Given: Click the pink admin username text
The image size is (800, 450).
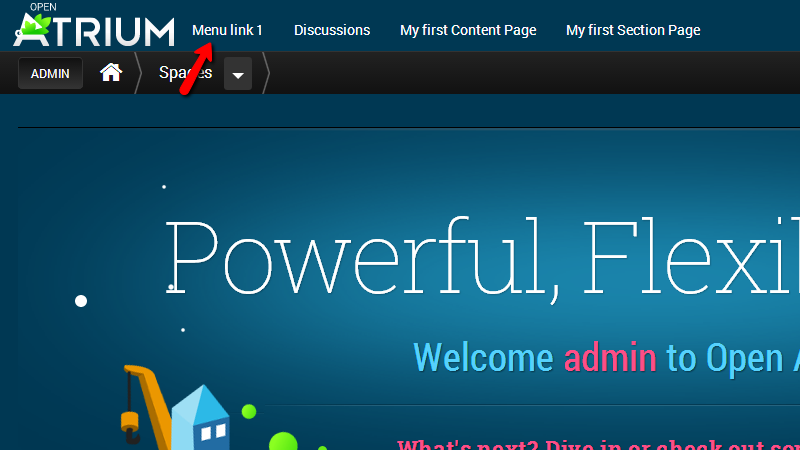Looking at the screenshot, I should 610,357.
